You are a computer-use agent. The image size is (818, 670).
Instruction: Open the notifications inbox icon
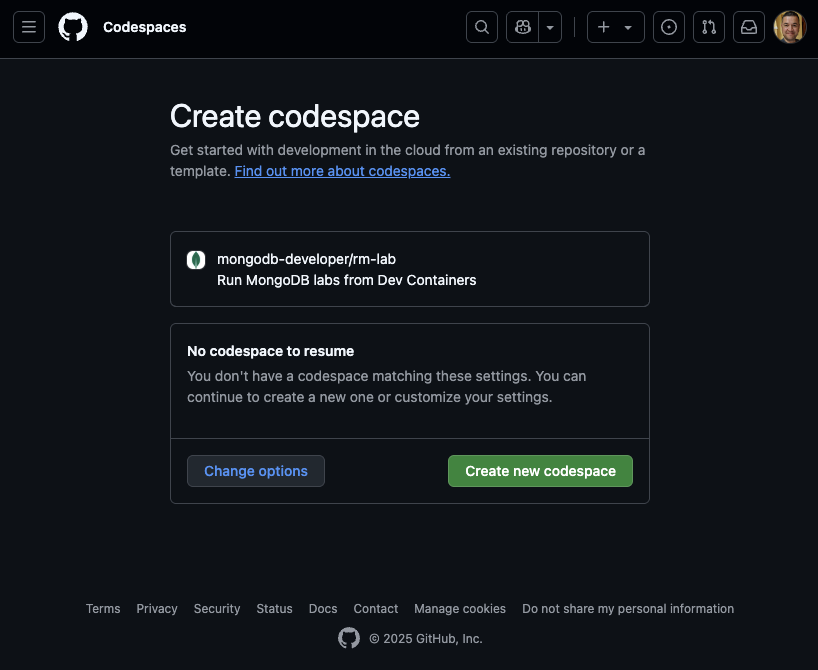(x=749, y=27)
